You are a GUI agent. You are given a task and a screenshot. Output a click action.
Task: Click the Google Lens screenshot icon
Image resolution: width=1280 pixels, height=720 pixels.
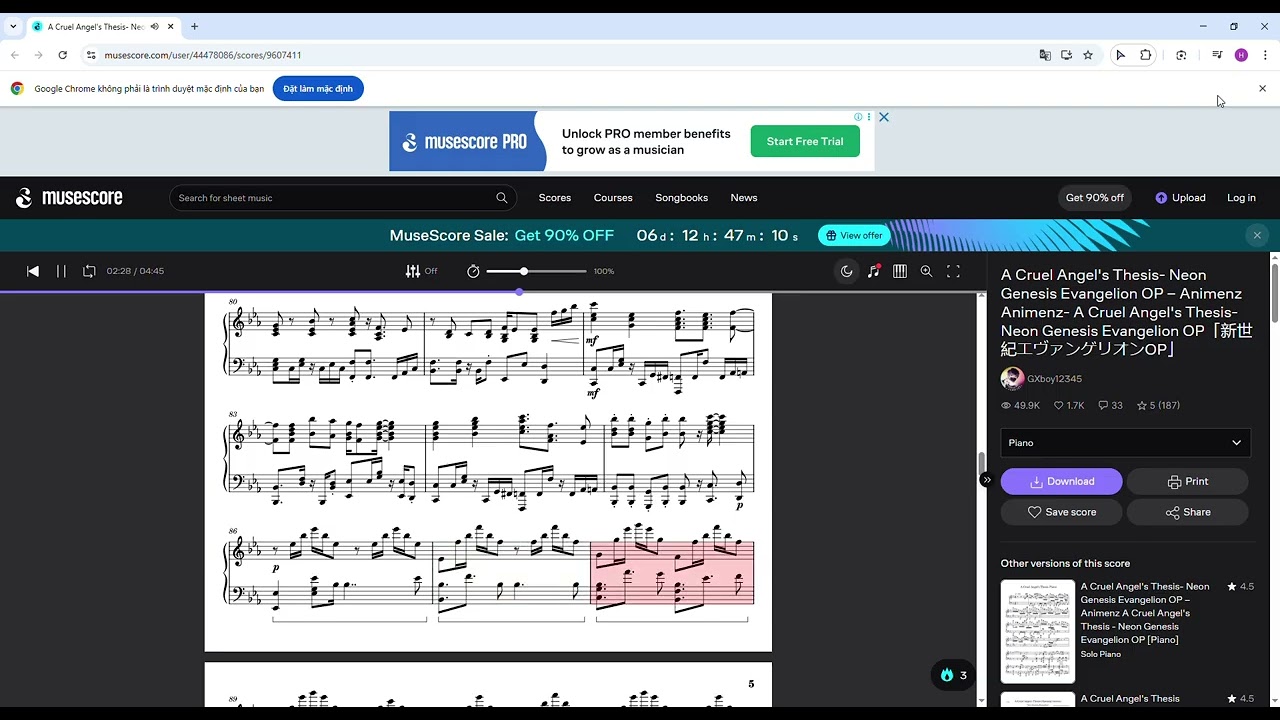[x=1181, y=55]
